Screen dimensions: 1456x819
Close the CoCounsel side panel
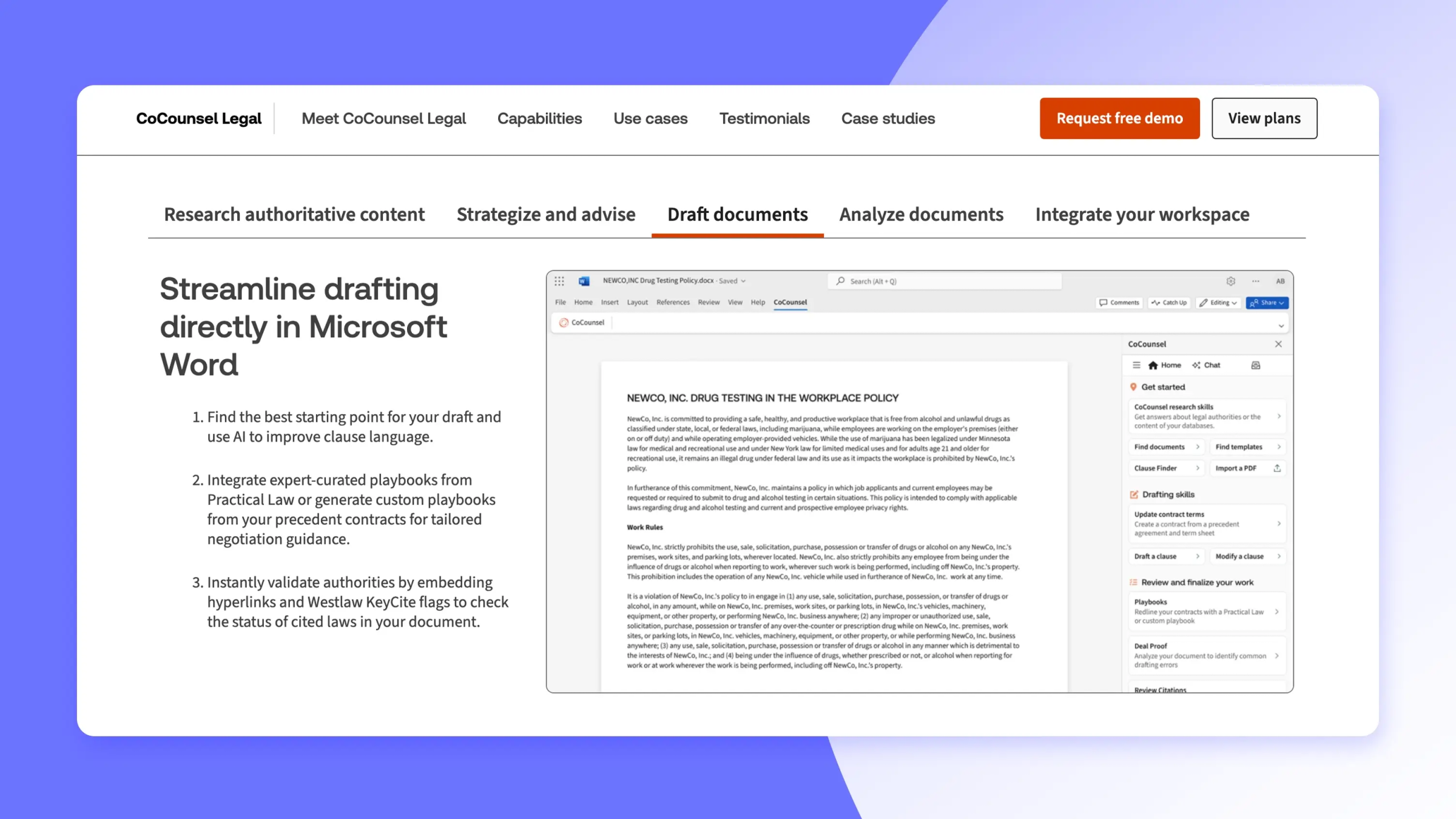pos(1278,344)
